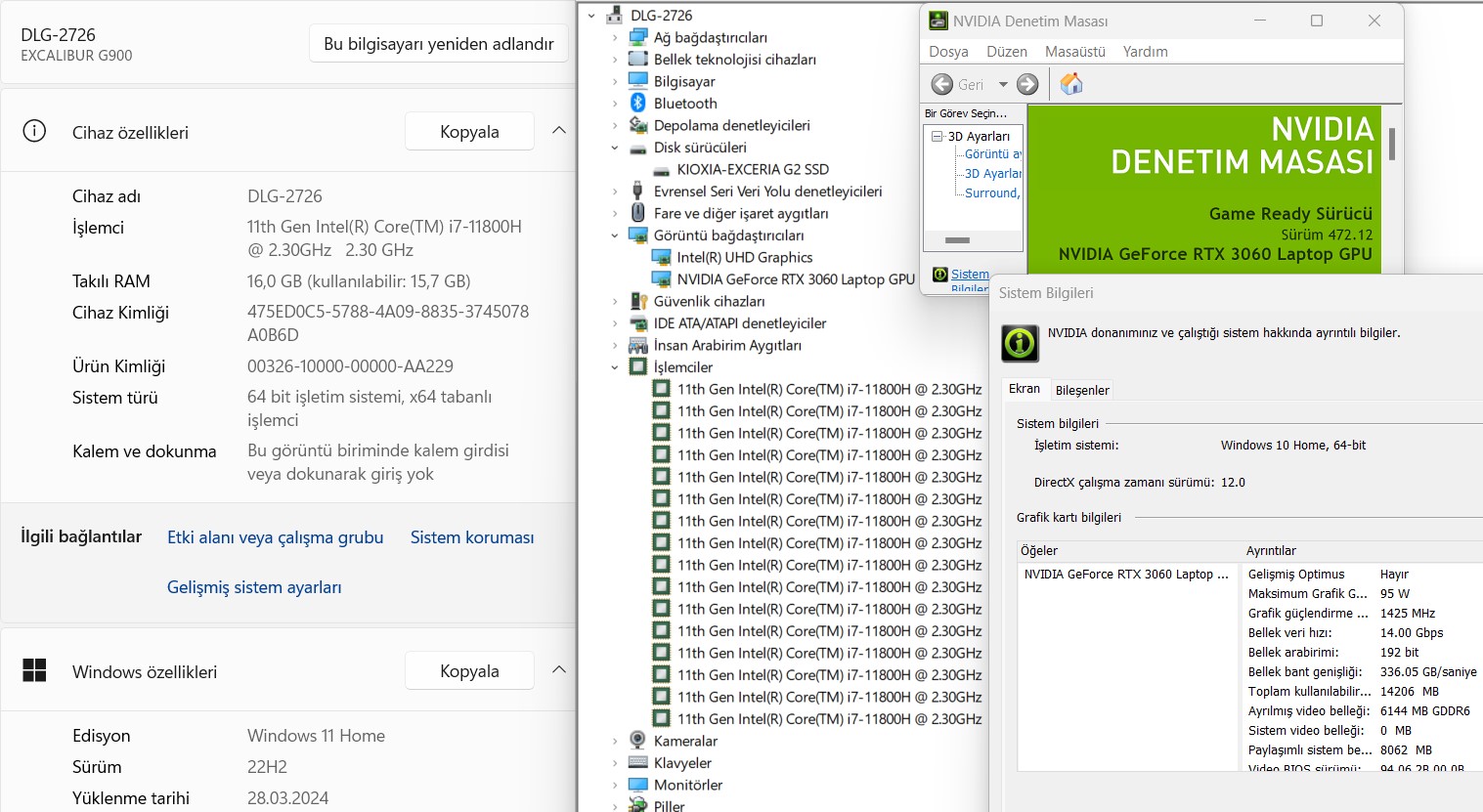Click the Görüntü bağdaştırıcıları display icon
Image resolution: width=1483 pixels, height=812 pixels.
pyautogui.click(x=638, y=235)
